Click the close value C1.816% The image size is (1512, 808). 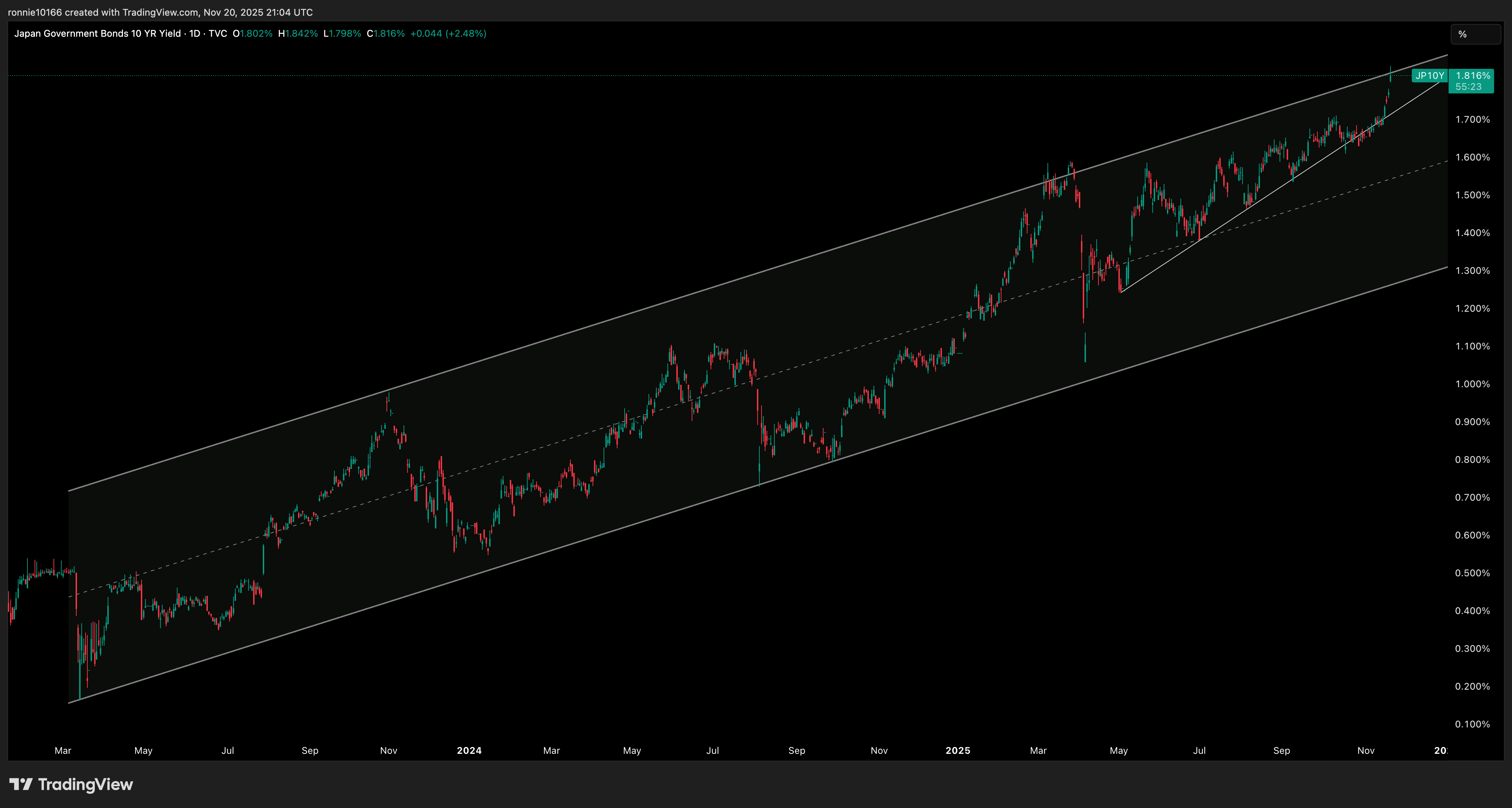tap(387, 34)
